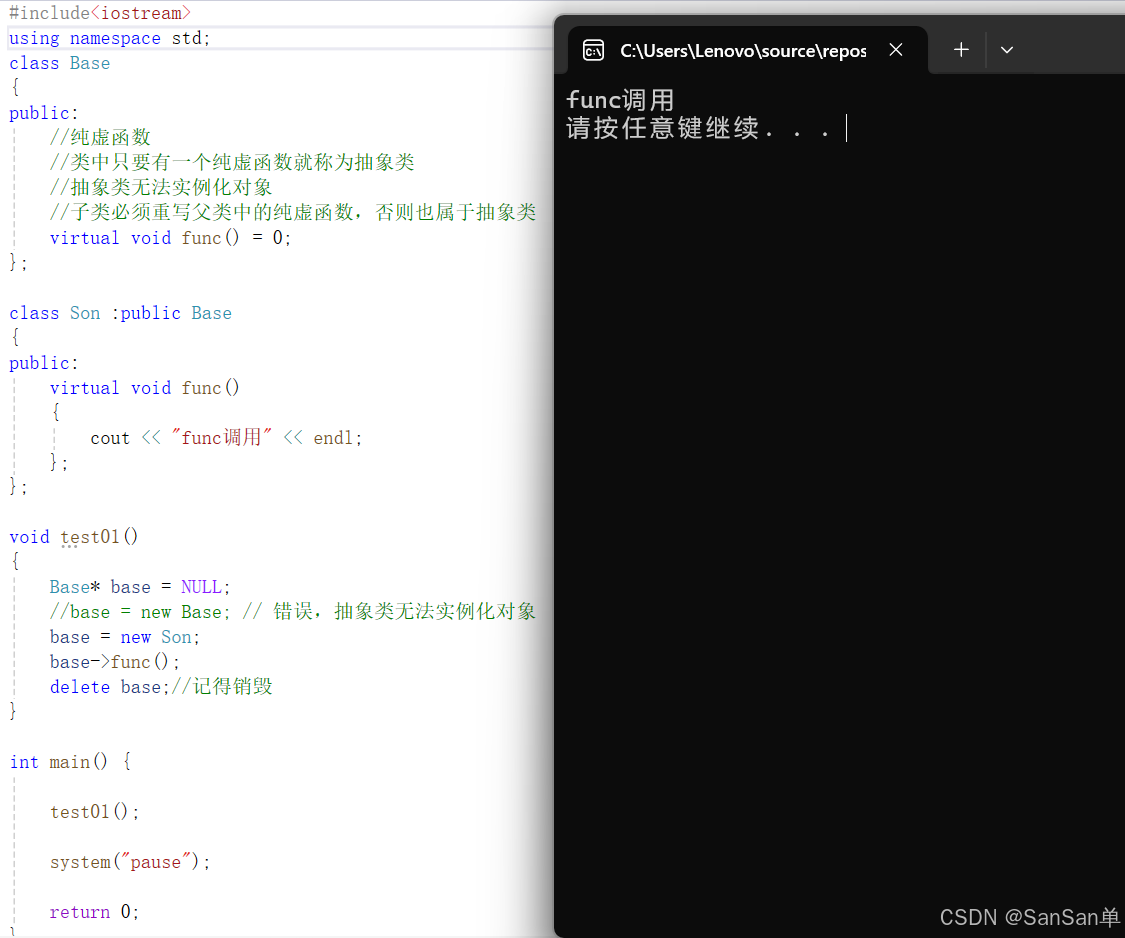Click the terminal icon in the tab
This screenshot has height=938, width=1125.
pos(593,50)
